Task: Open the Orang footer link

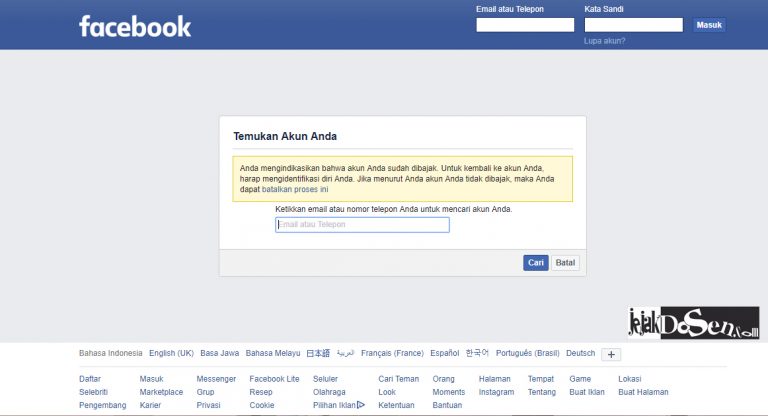Action: (x=443, y=379)
